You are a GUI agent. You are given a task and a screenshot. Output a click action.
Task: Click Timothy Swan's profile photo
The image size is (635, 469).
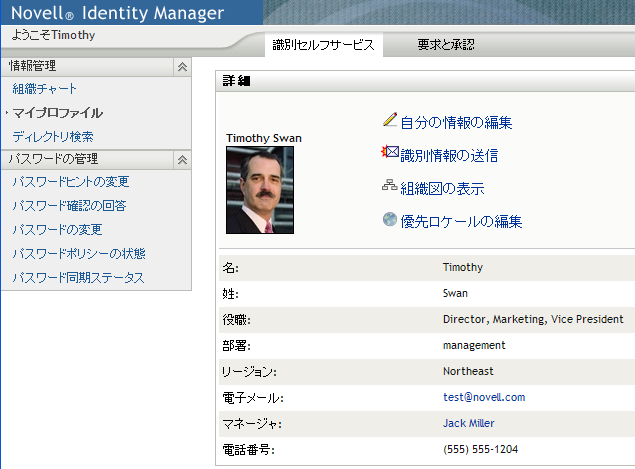click(260, 190)
